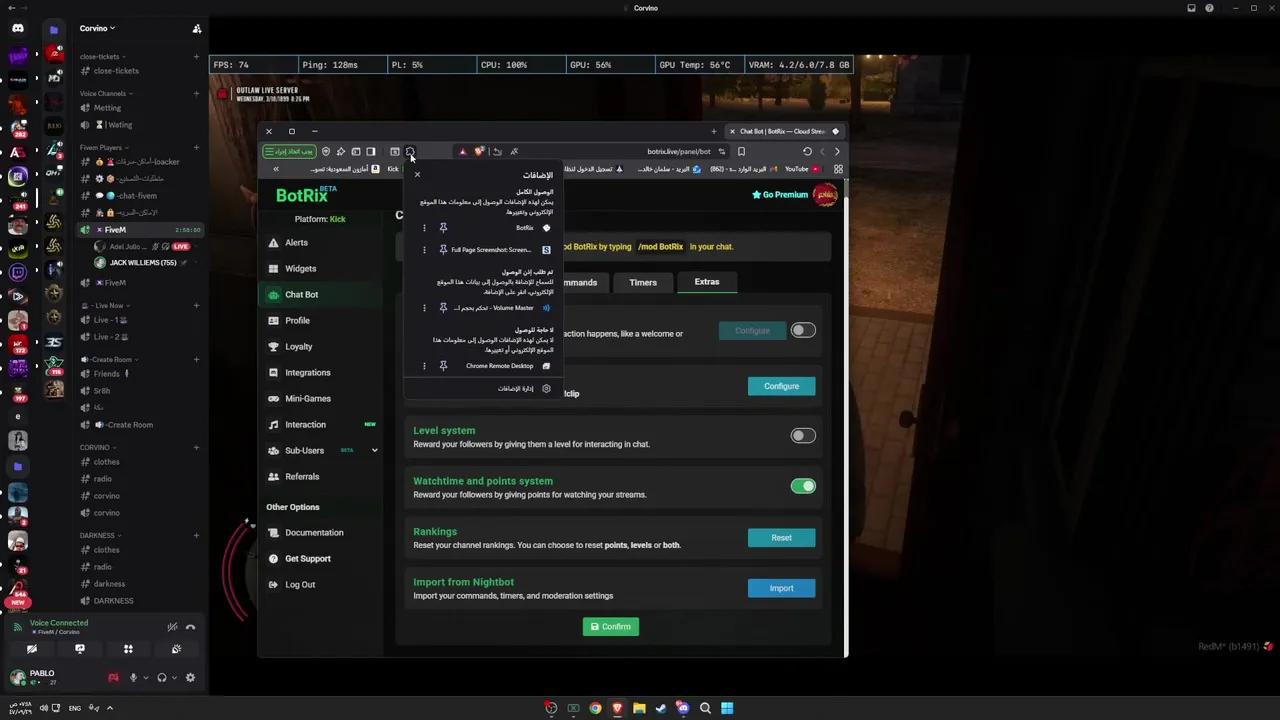Open the chat-fivem channel in Discord

(x=137, y=196)
